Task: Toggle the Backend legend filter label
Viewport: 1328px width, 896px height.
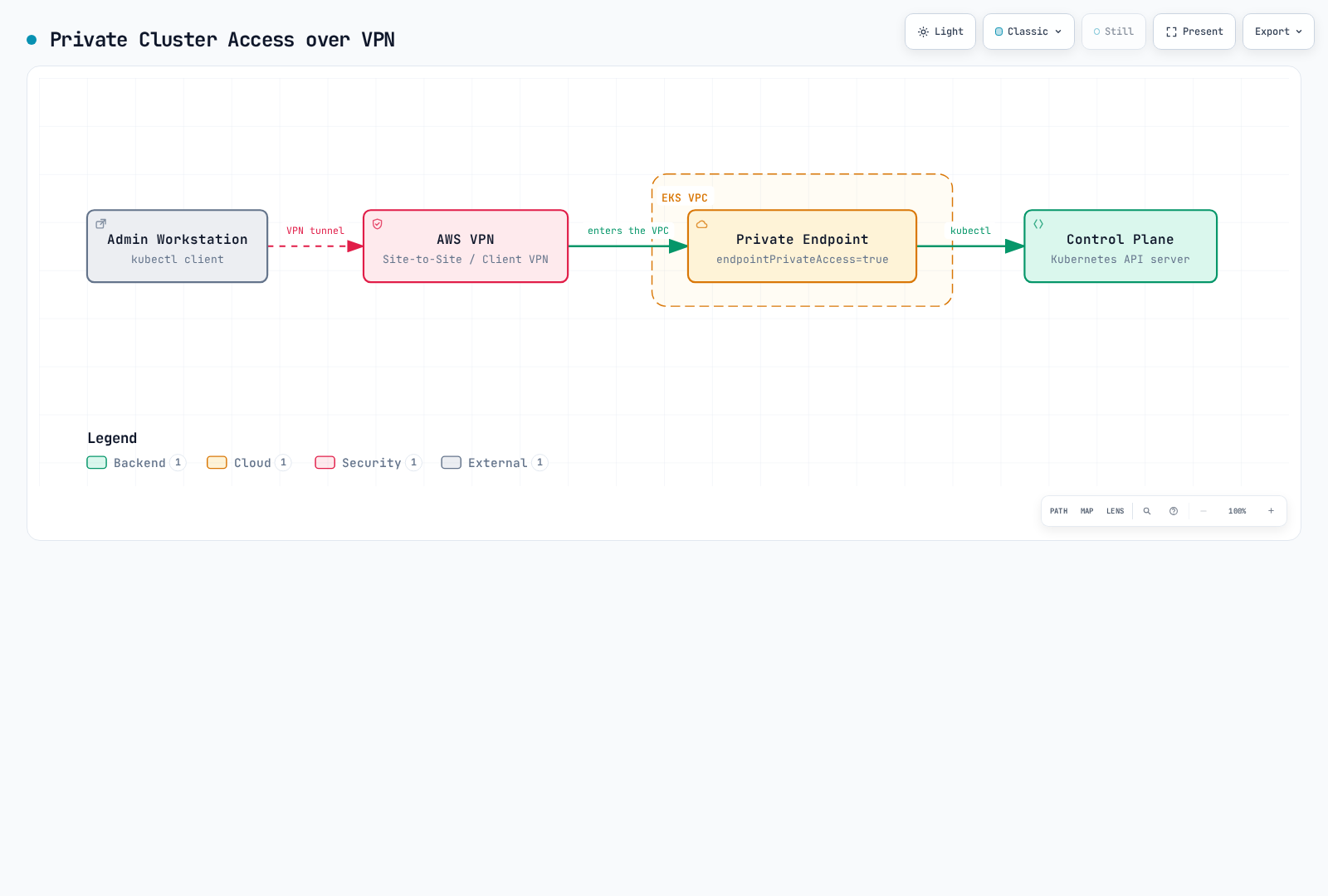Action: (139, 463)
